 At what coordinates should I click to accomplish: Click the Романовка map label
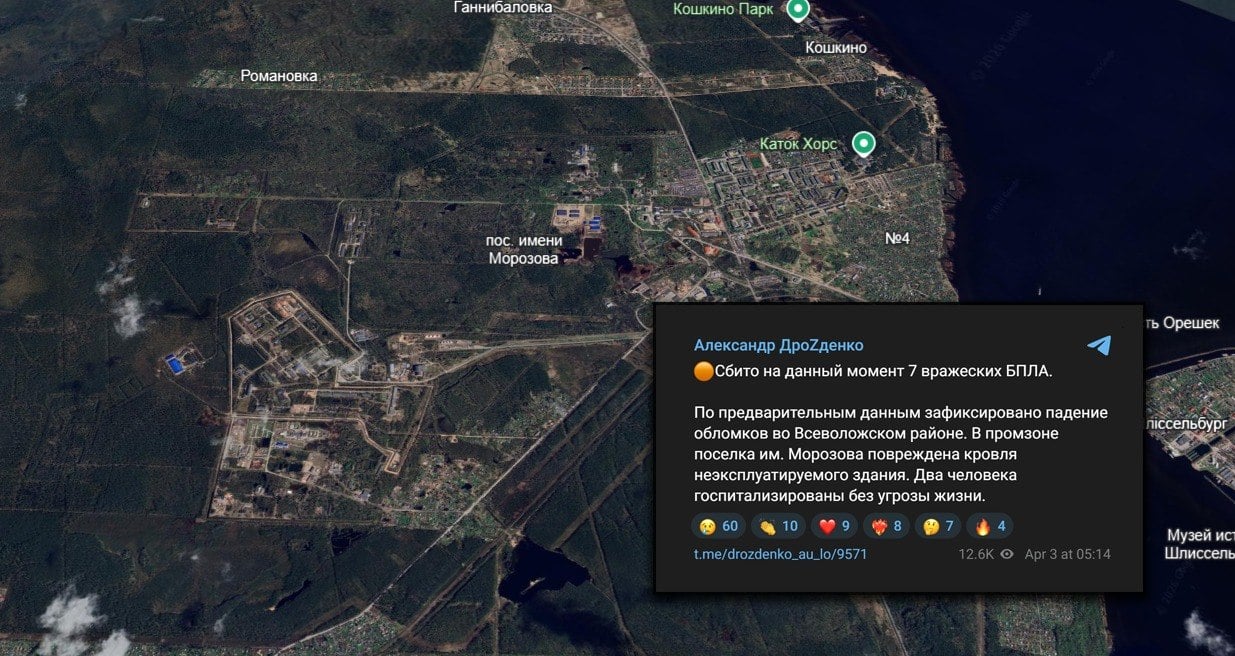tap(279, 76)
